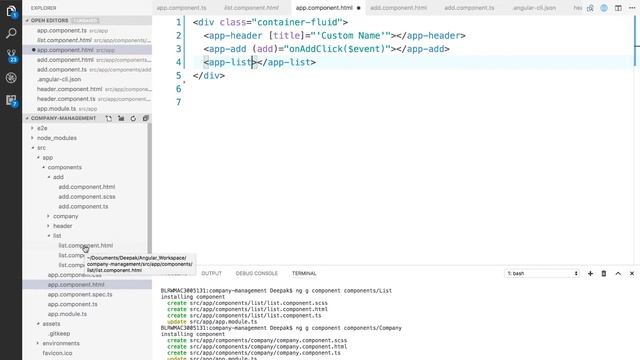The height and width of the screenshot is (360, 640).
Task: Open .gitkeep file in assets
Action: (x=59, y=333)
